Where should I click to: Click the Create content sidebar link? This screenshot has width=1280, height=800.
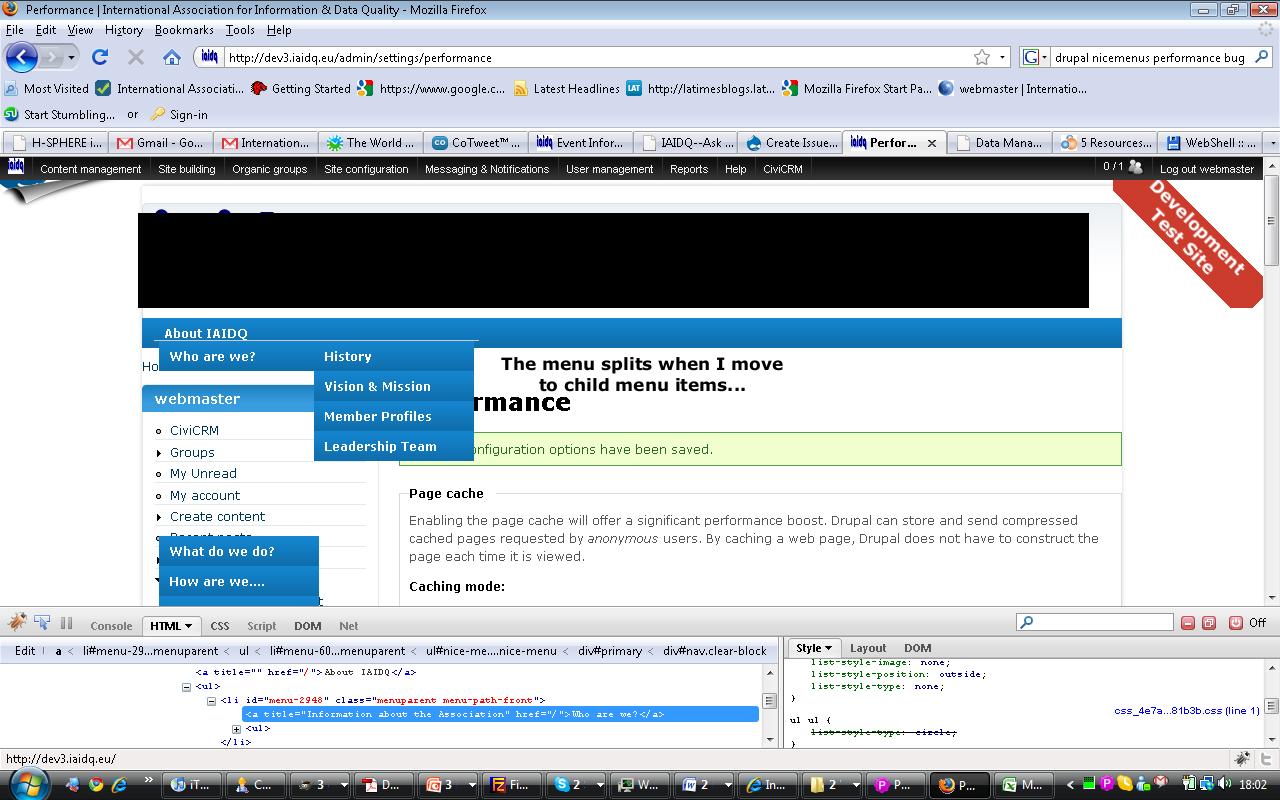pyautogui.click(x=217, y=516)
